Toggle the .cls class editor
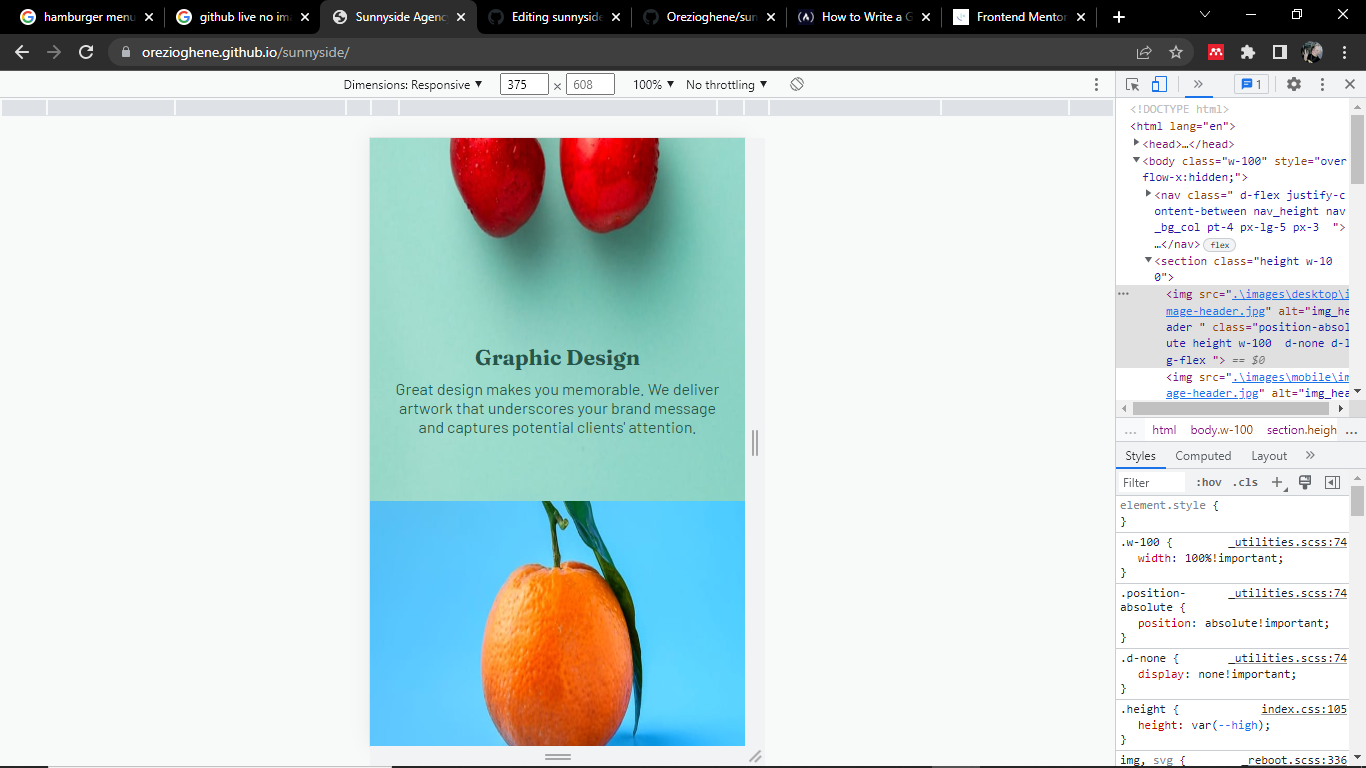1366x768 pixels. pos(1246,481)
